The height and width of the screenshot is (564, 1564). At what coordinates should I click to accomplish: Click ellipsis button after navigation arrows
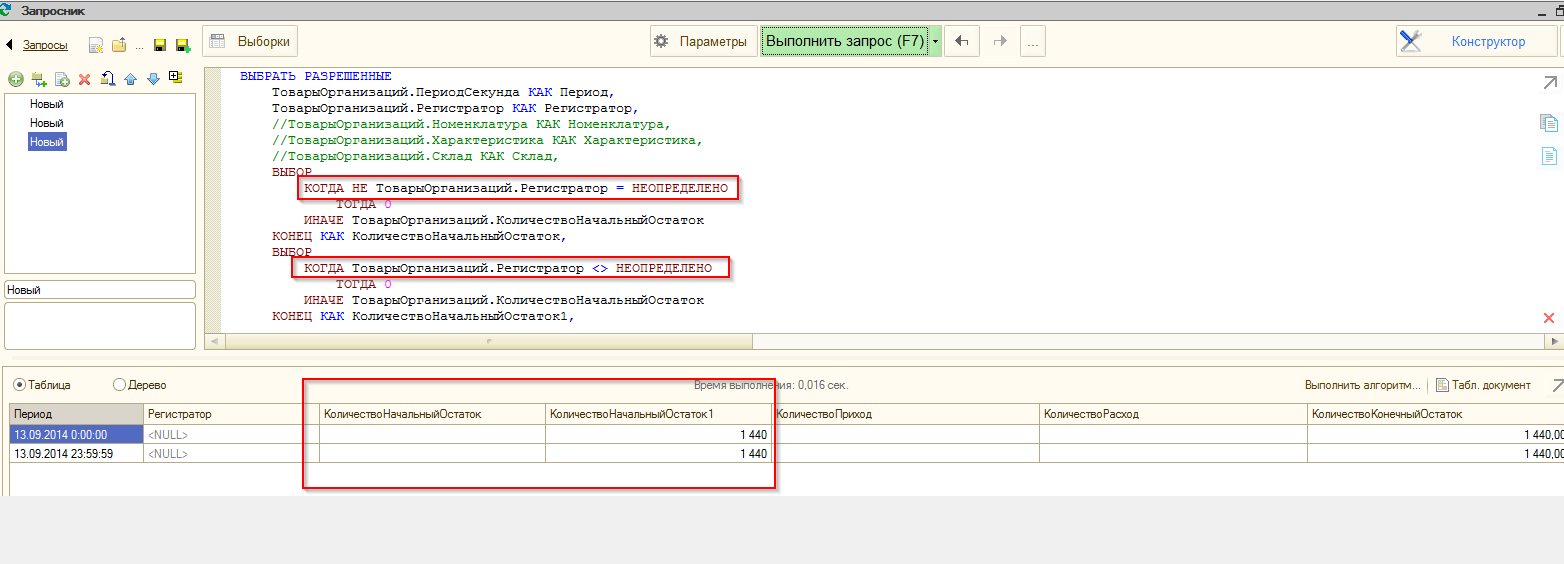[1033, 42]
